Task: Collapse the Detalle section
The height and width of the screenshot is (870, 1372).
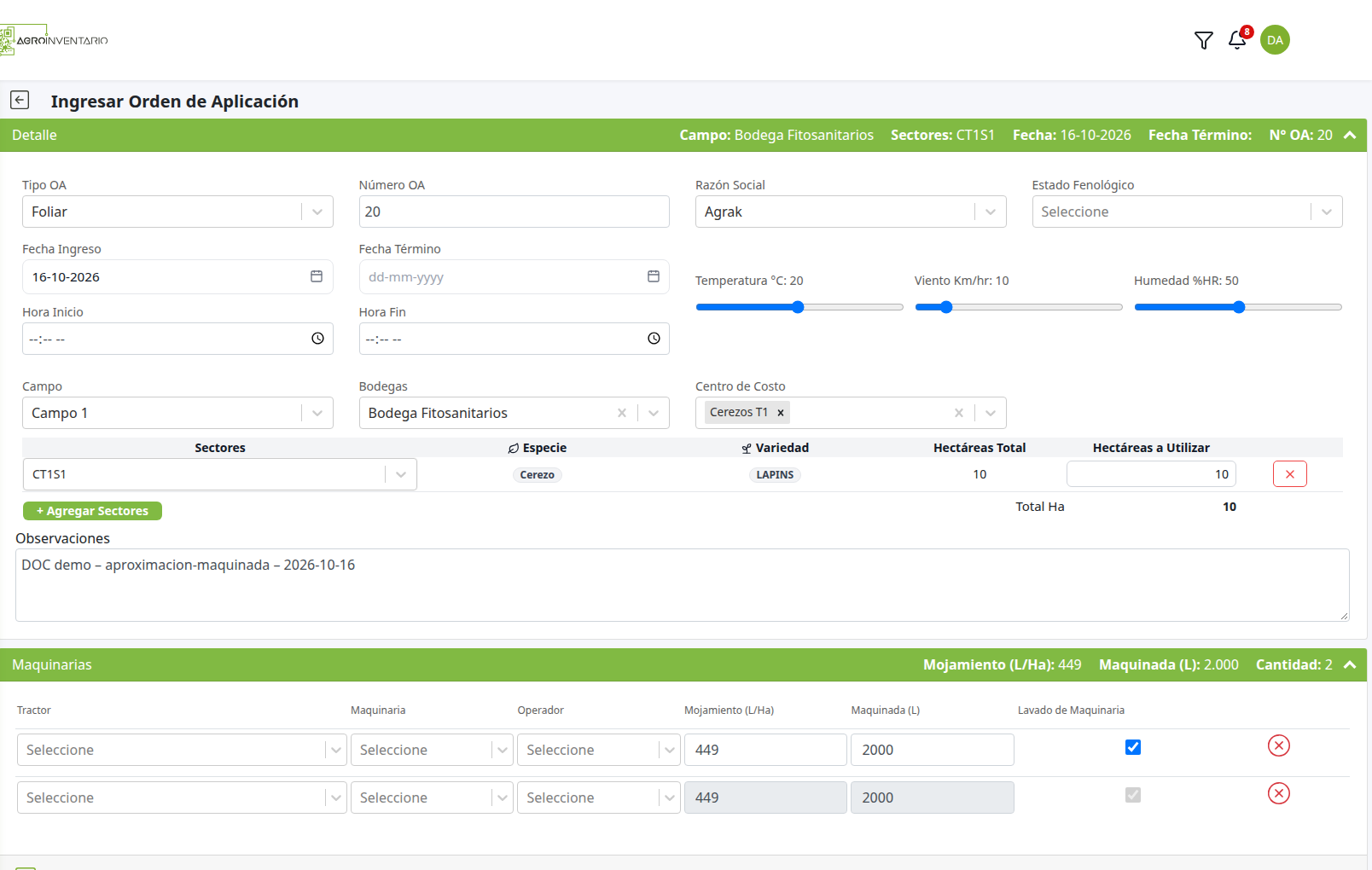Action: pos(1350,135)
